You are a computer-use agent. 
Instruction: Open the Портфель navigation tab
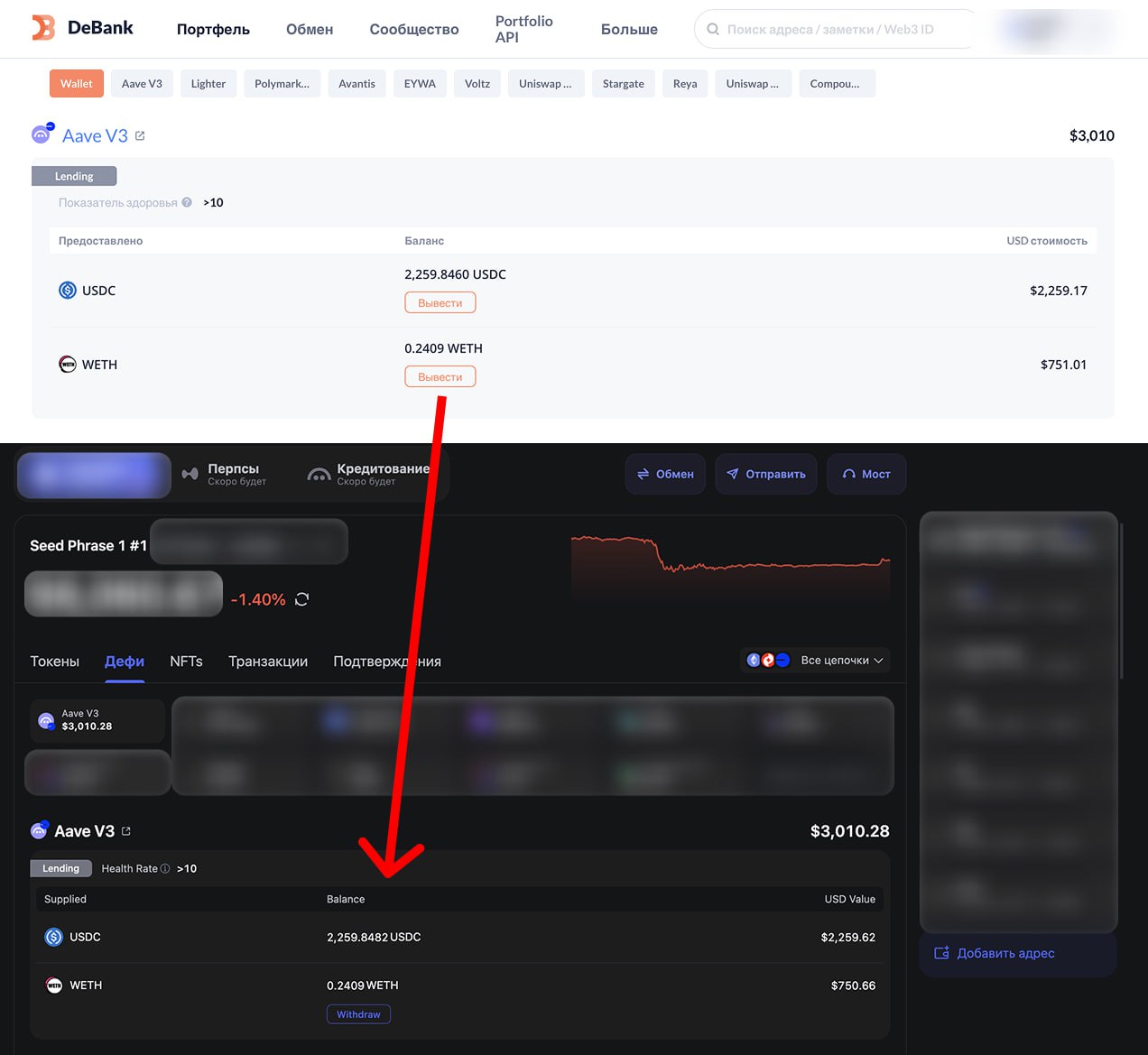tap(213, 30)
